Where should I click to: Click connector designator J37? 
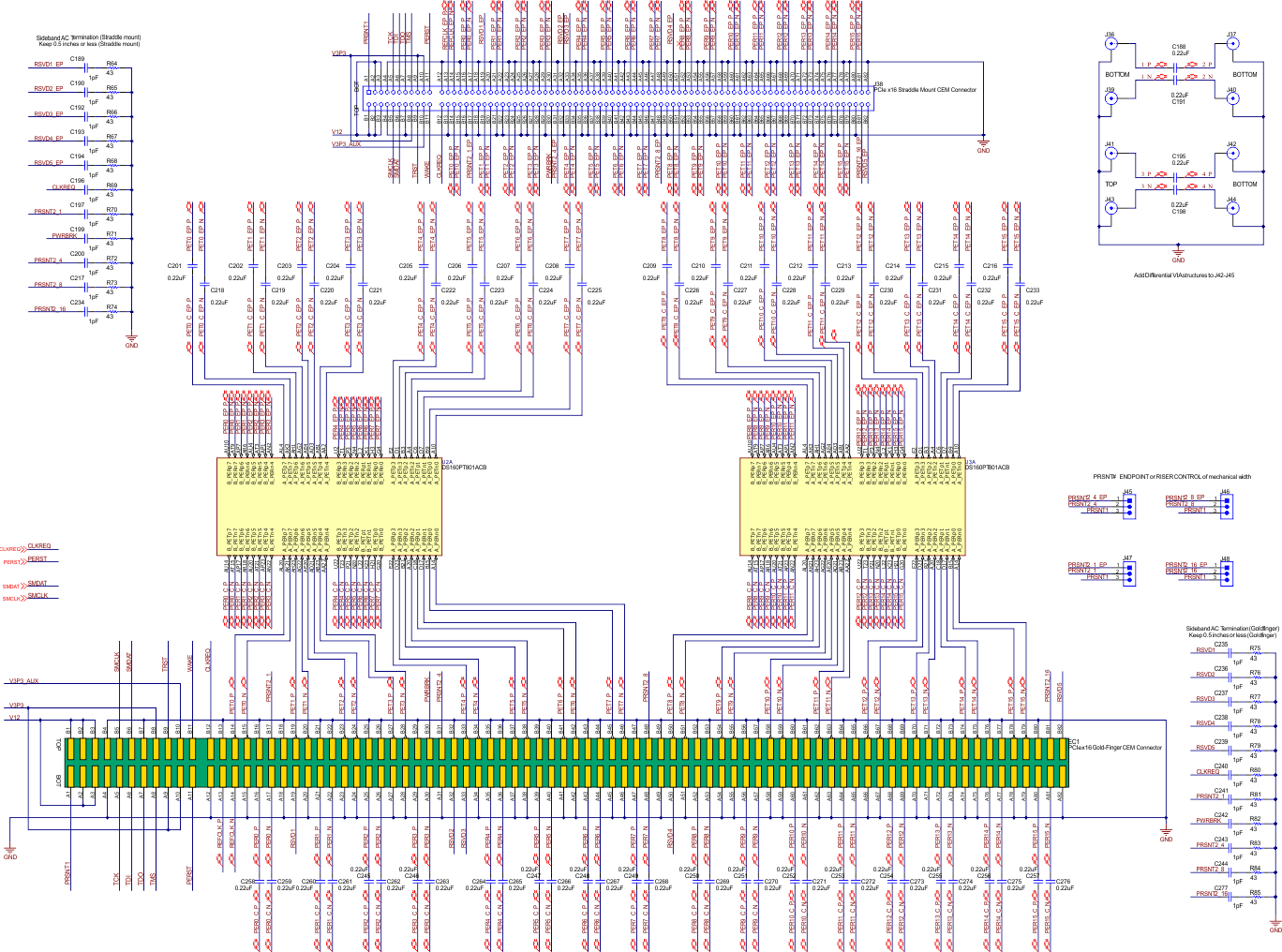1231,35
